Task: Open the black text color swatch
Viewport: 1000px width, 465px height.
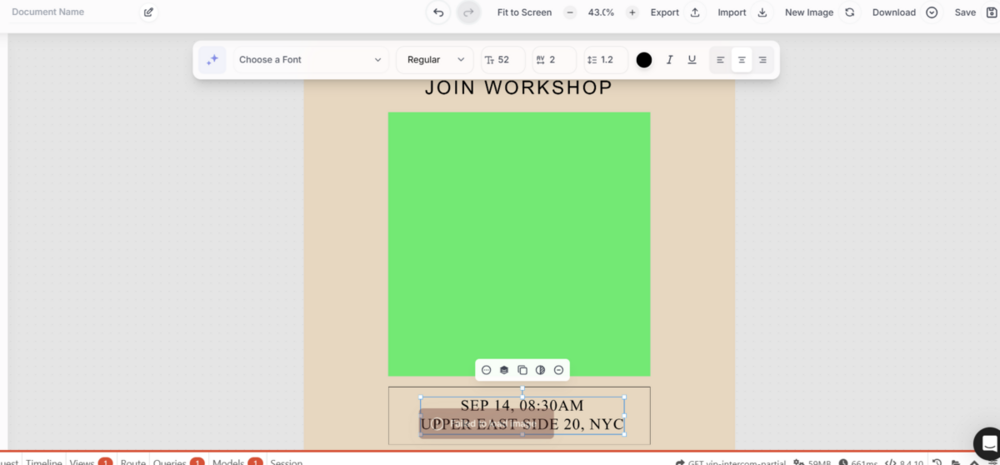Action: pyautogui.click(x=644, y=60)
